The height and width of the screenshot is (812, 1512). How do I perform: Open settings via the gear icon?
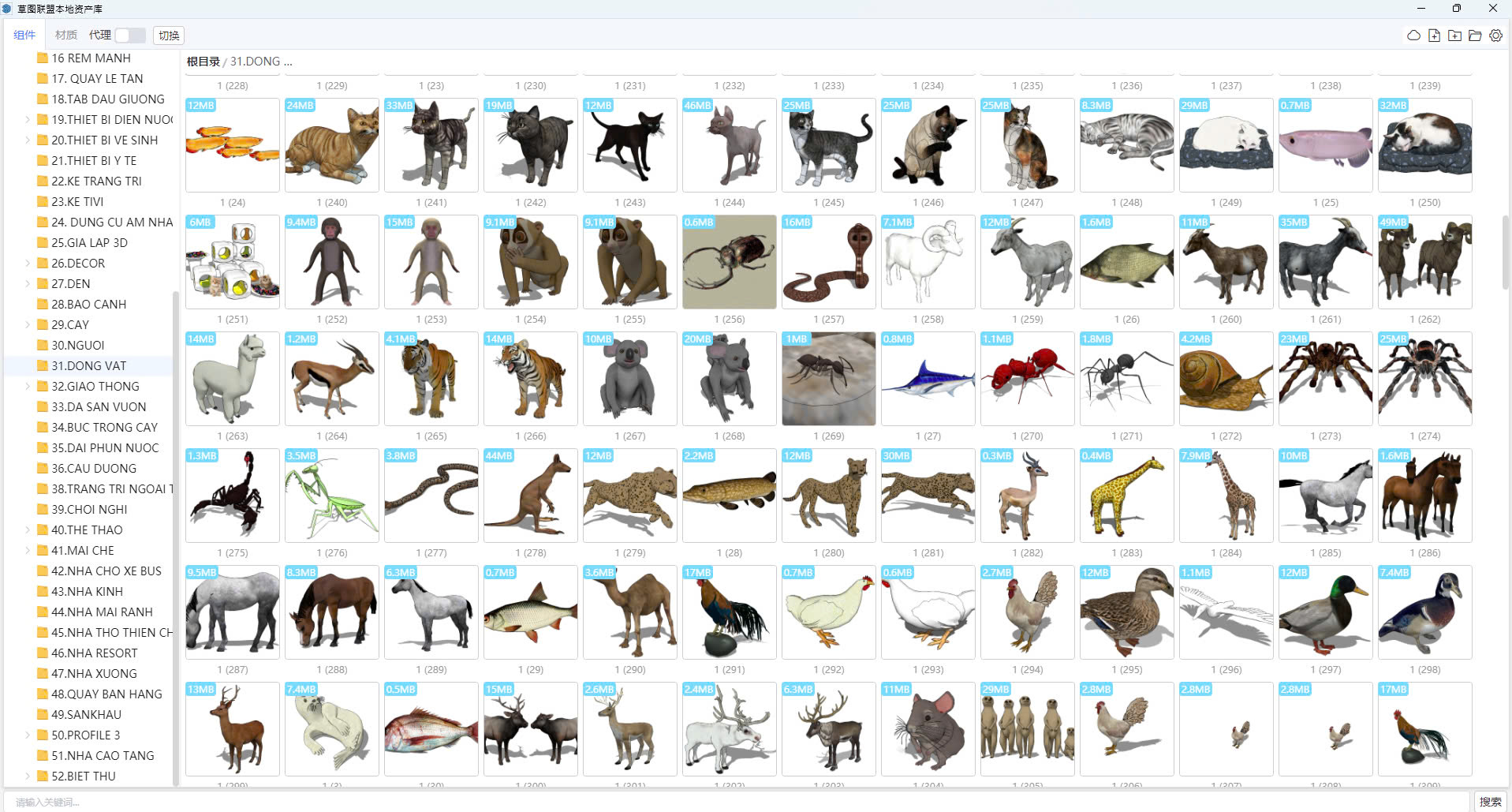click(x=1495, y=36)
